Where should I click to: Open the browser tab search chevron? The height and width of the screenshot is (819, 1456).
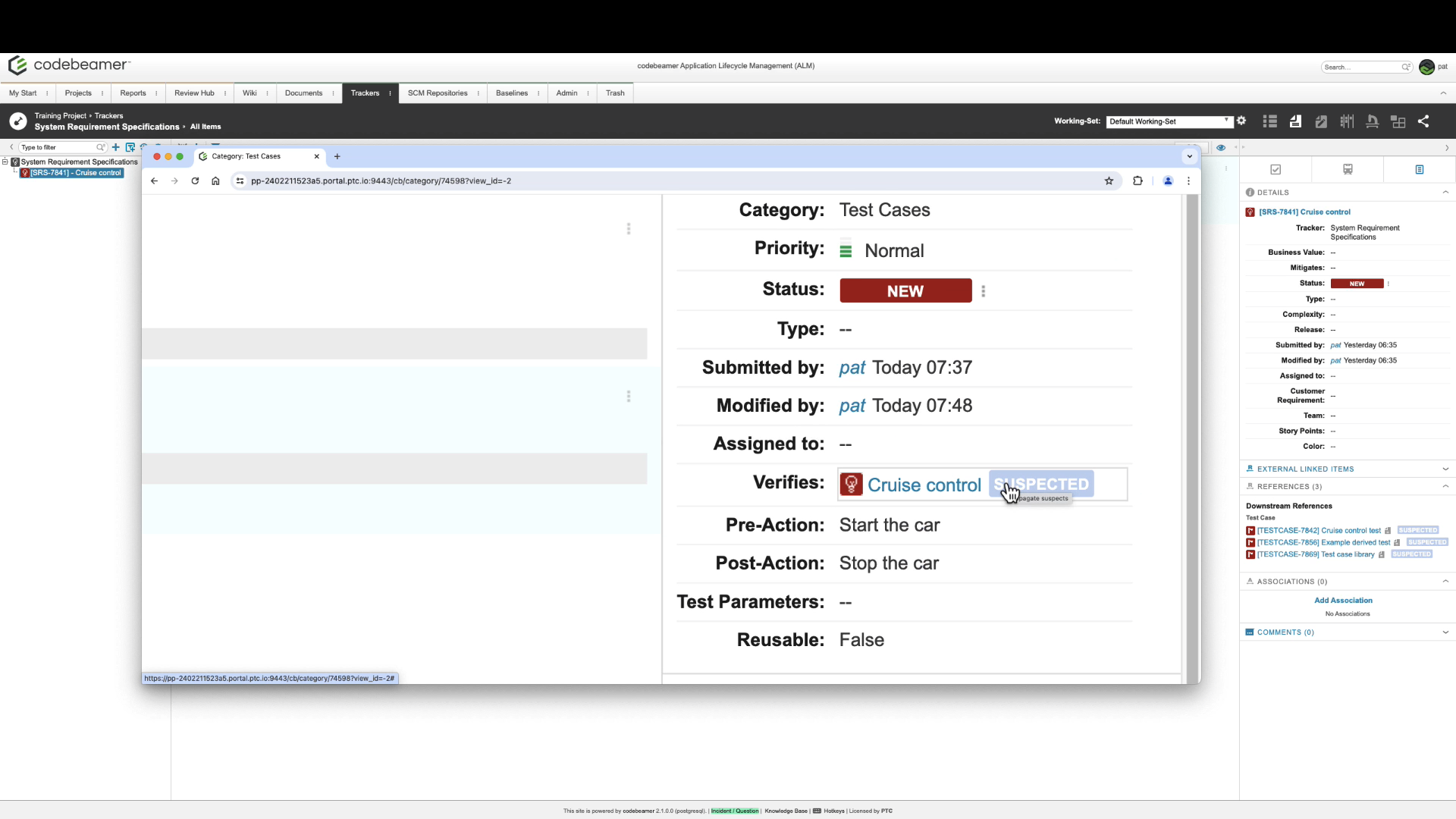[x=1189, y=156]
